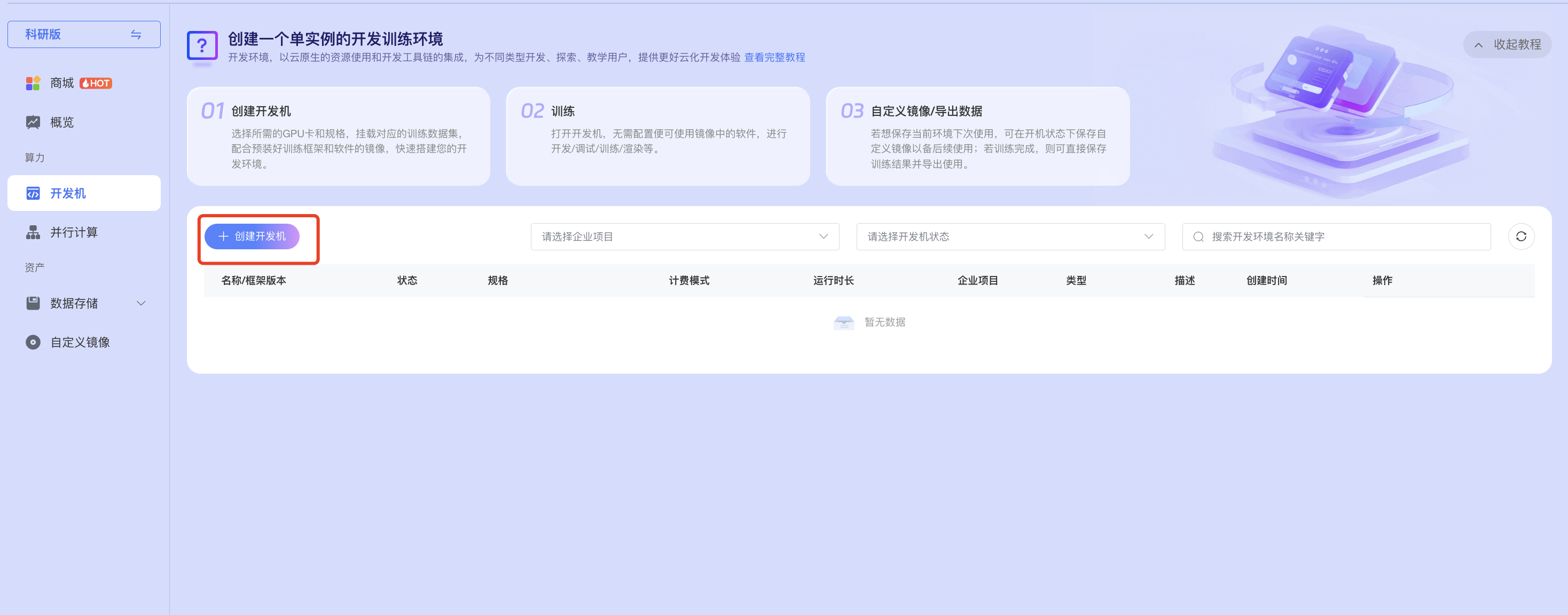
Task: Open the 查看完整教程 link
Action: tap(774, 57)
